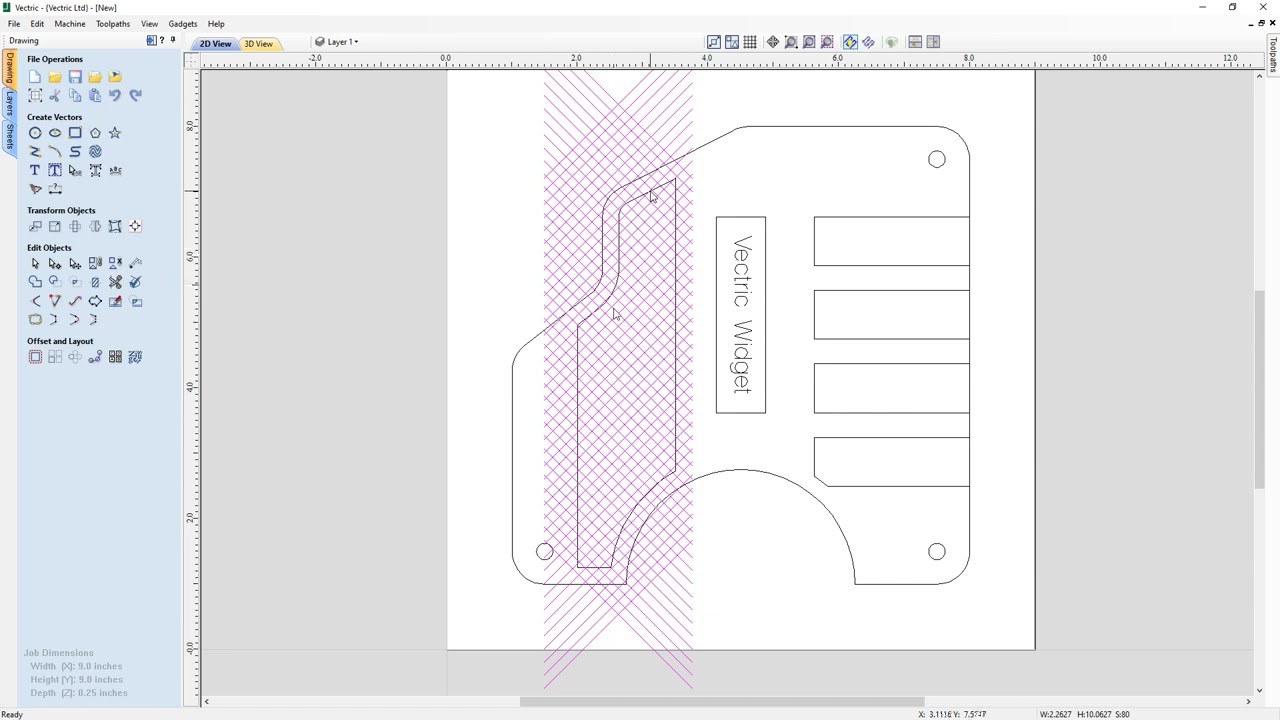The image size is (1280, 720).
Task: Tile views horizontally icon
Action: pos(915,42)
